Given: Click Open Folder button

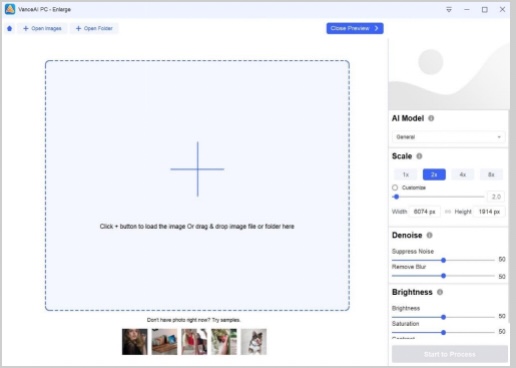Looking at the screenshot, I should tap(94, 28).
